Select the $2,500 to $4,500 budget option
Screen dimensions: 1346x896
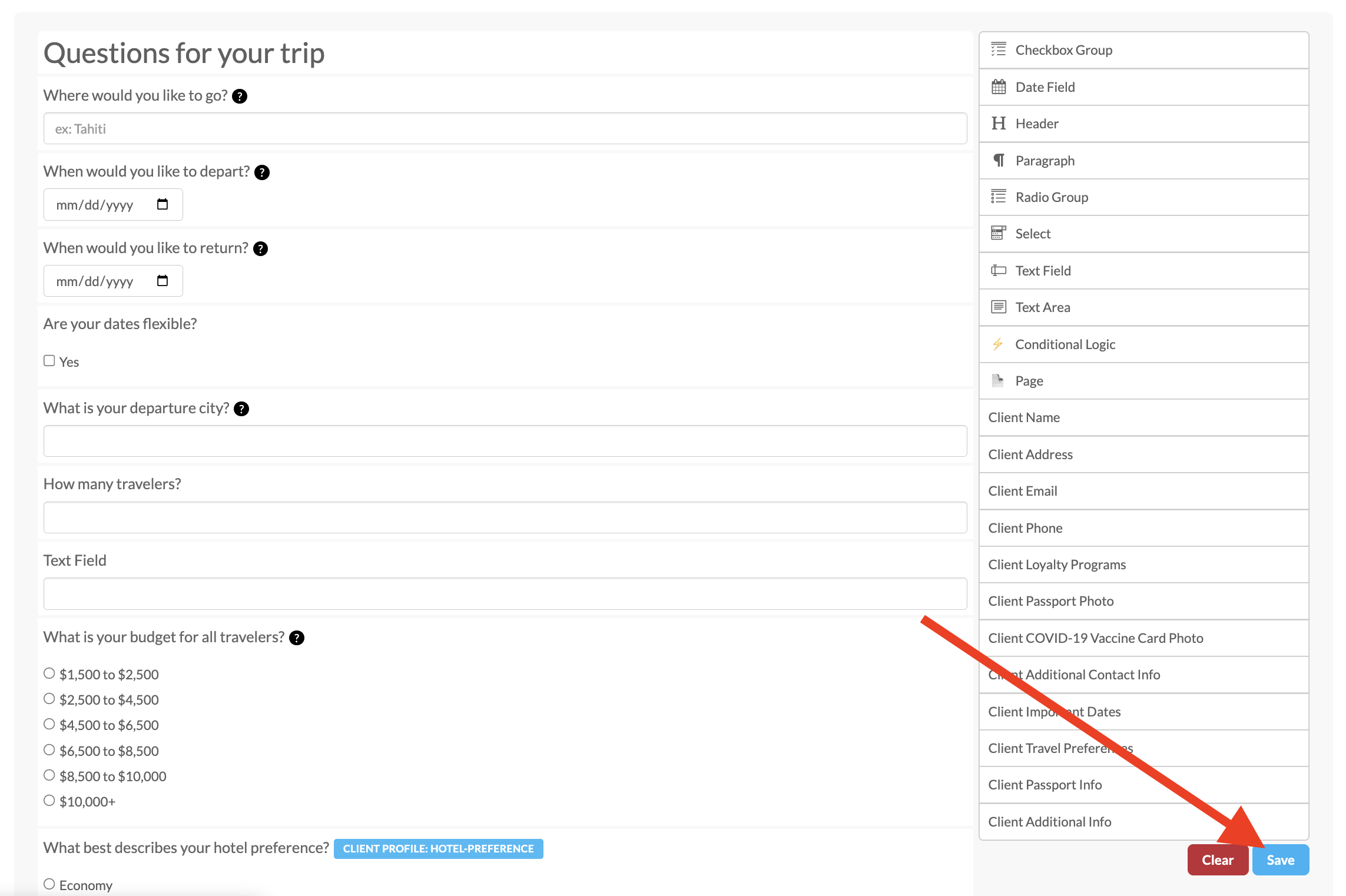(x=49, y=699)
